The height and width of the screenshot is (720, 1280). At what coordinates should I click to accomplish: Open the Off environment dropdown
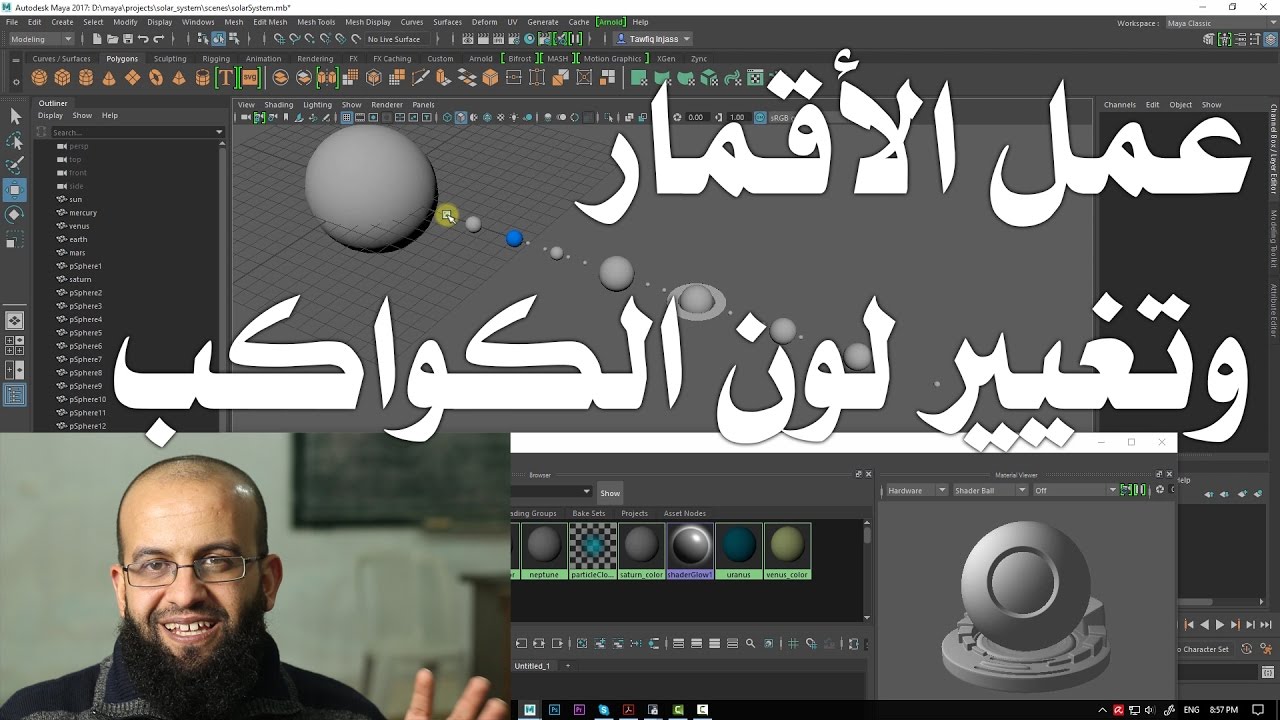(1075, 490)
